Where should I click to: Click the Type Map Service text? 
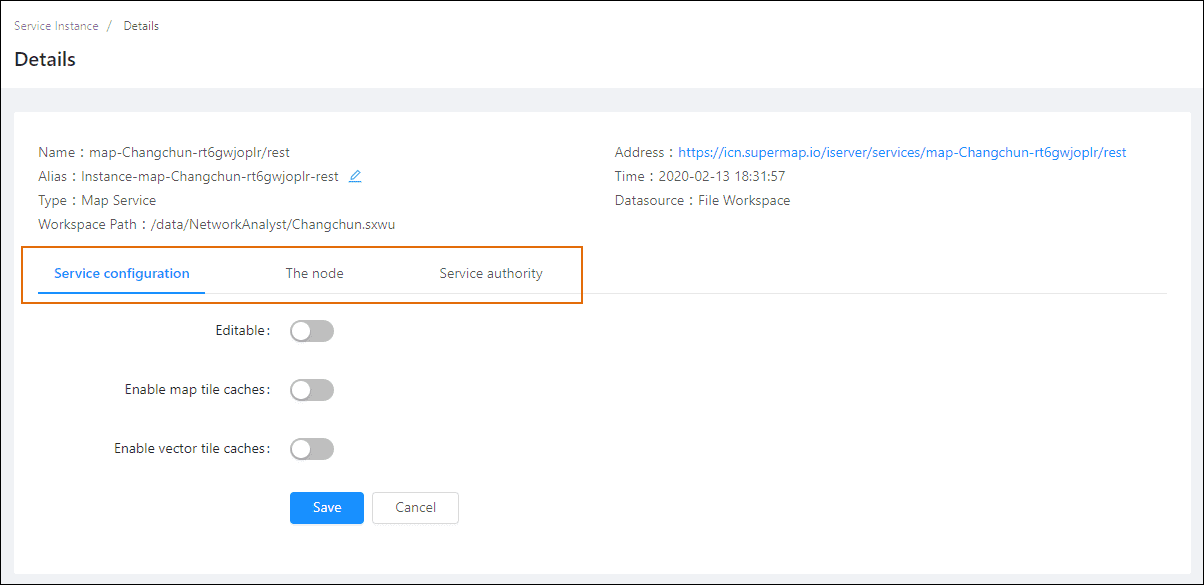(x=118, y=200)
